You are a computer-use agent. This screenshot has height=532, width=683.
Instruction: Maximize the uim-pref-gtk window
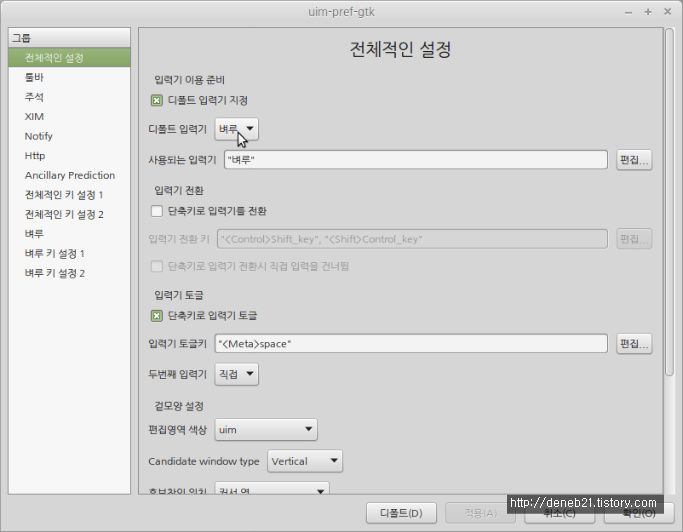(x=648, y=12)
